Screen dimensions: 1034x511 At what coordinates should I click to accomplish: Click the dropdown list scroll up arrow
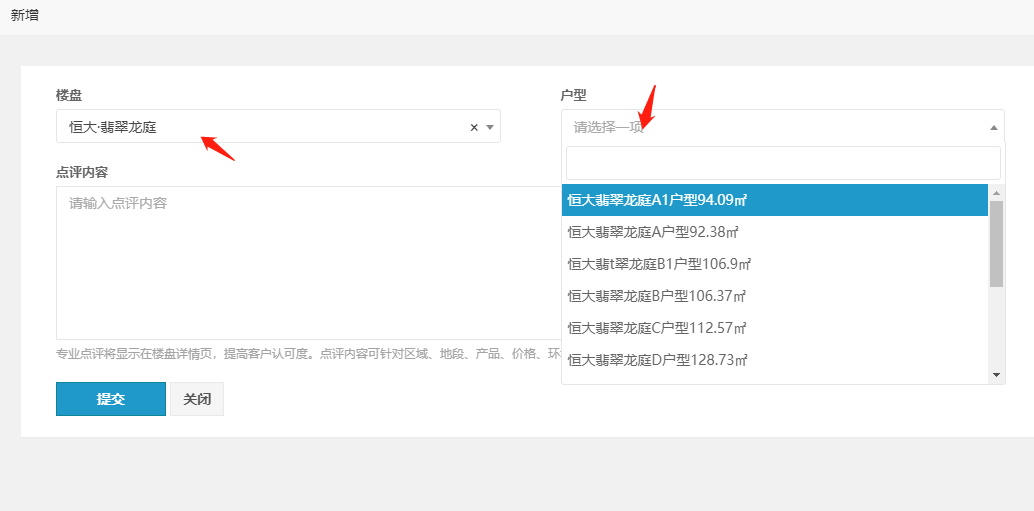pos(996,193)
